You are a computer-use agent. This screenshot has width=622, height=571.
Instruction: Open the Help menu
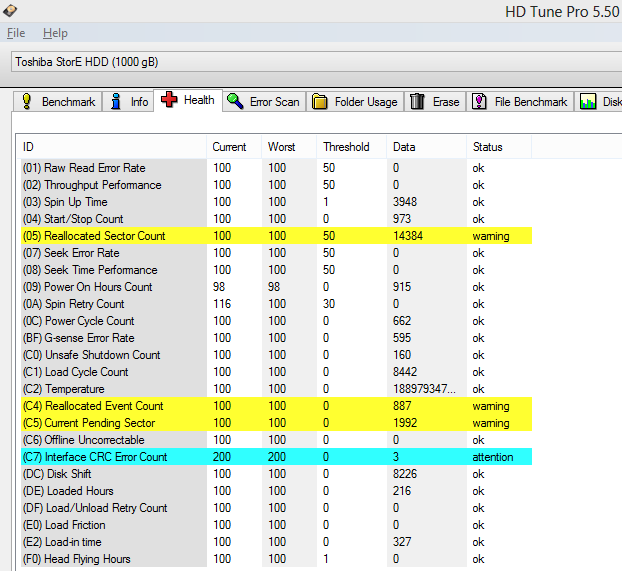[55, 33]
